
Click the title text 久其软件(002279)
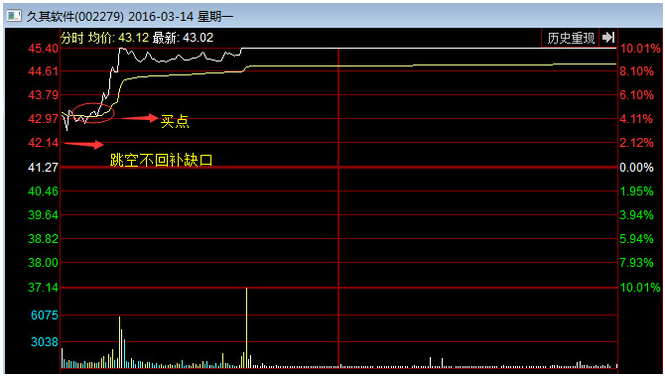click(75, 17)
